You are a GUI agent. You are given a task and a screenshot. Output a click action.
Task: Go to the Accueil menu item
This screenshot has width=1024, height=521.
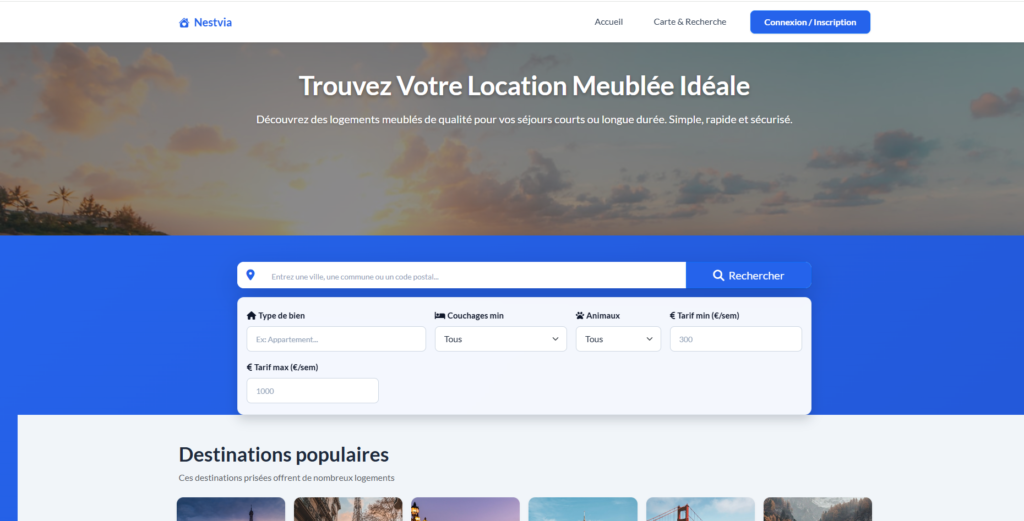[608, 22]
